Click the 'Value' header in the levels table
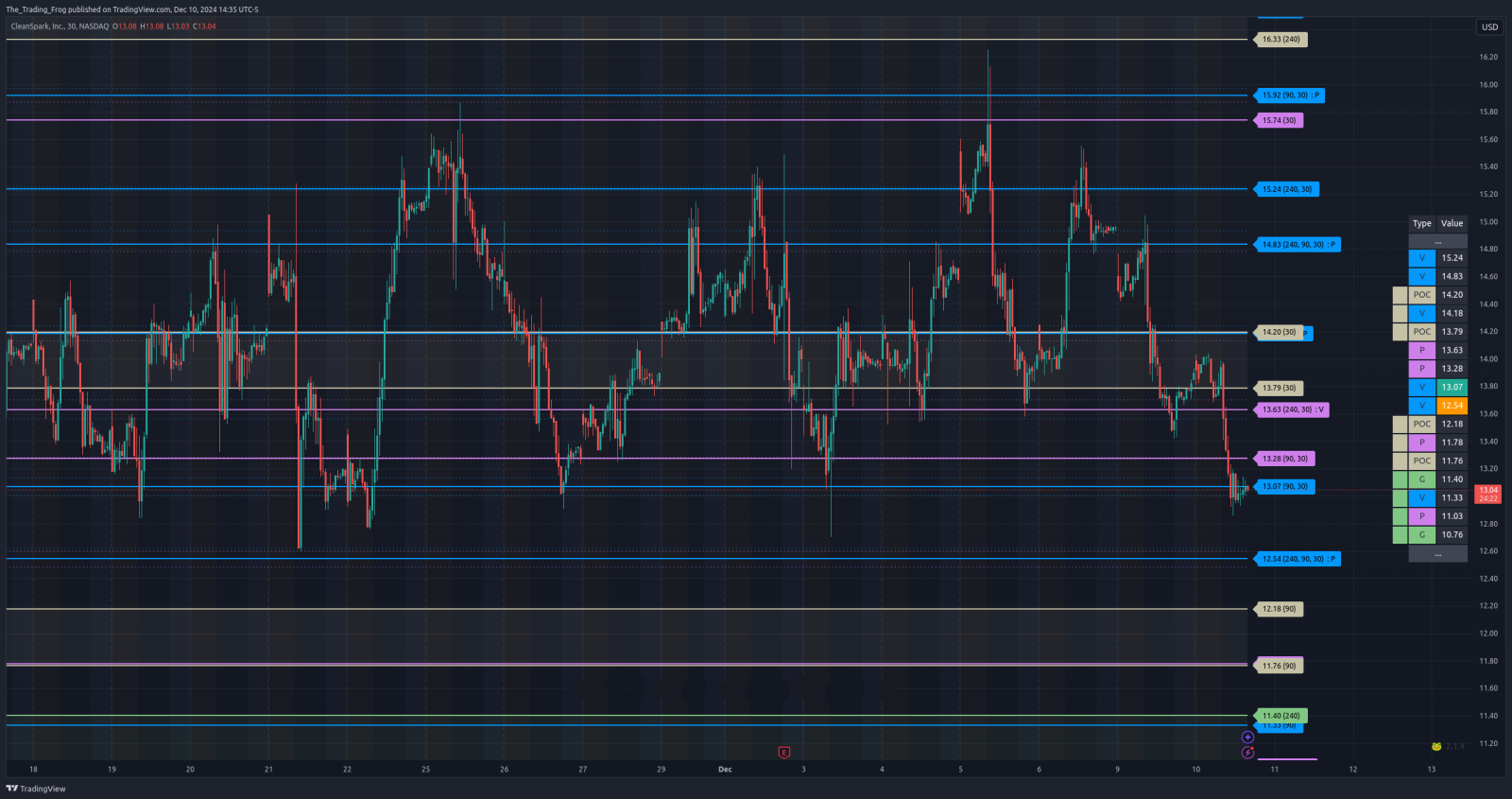The height and width of the screenshot is (799, 1512). point(1452,223)
